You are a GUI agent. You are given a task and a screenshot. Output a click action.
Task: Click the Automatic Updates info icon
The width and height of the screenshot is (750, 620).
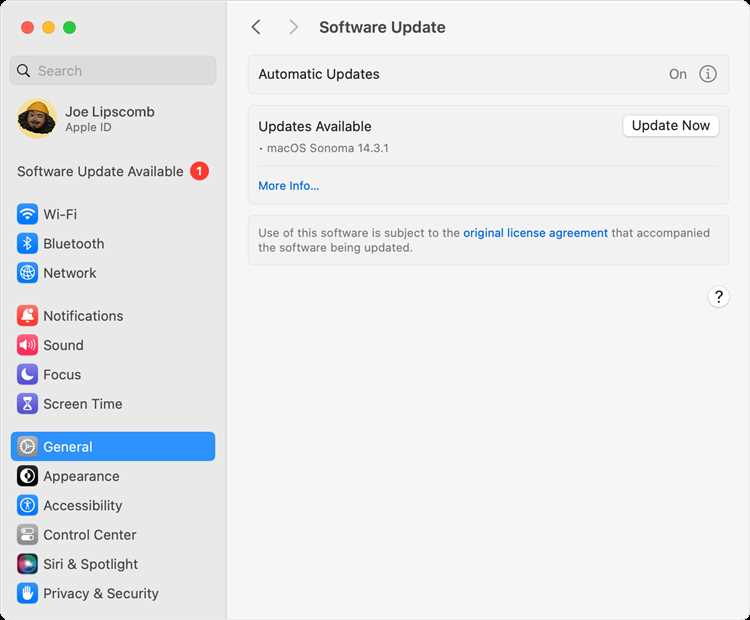point(707,74)
